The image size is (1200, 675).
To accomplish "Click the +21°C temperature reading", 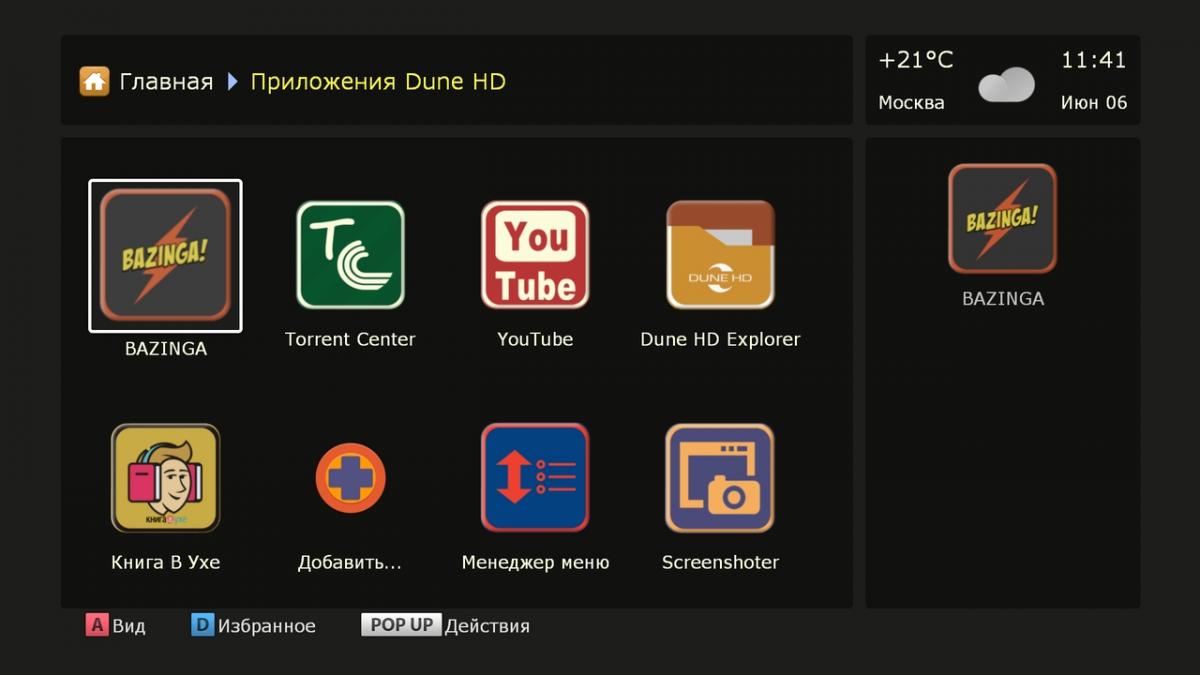I will click(916, 60).
